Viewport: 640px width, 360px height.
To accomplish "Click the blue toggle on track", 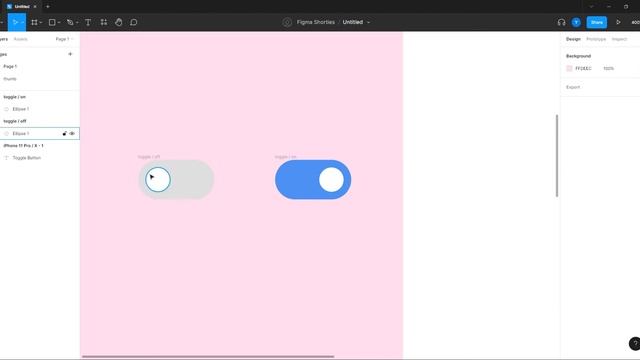I will click(x=296, y=180).
